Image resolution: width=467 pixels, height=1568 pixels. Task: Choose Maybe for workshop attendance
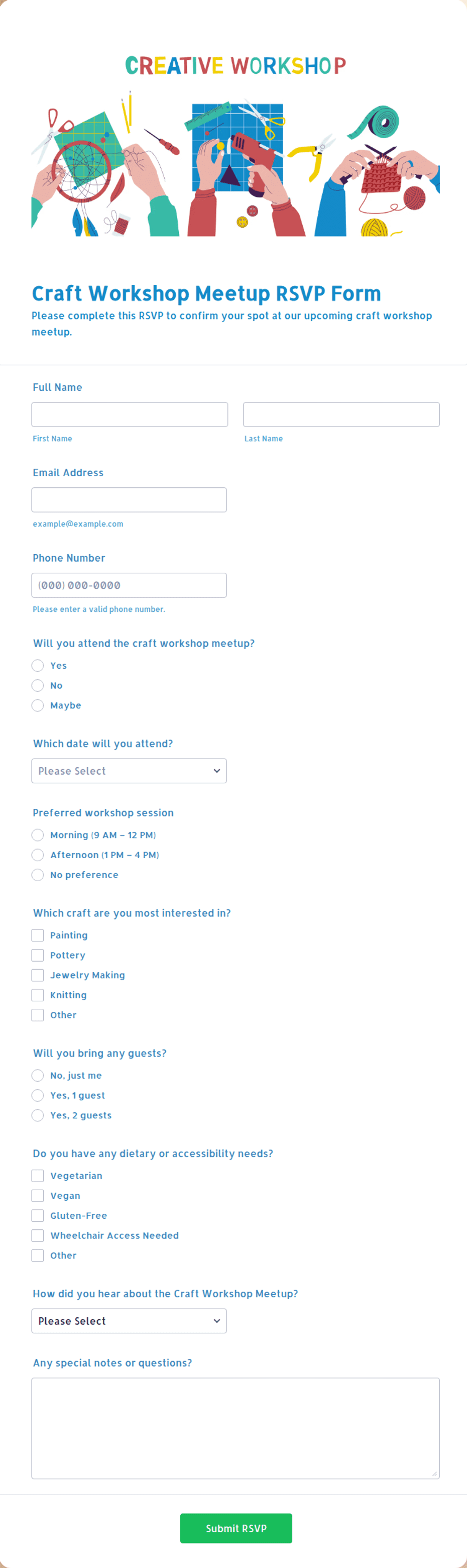coord(38,705)
